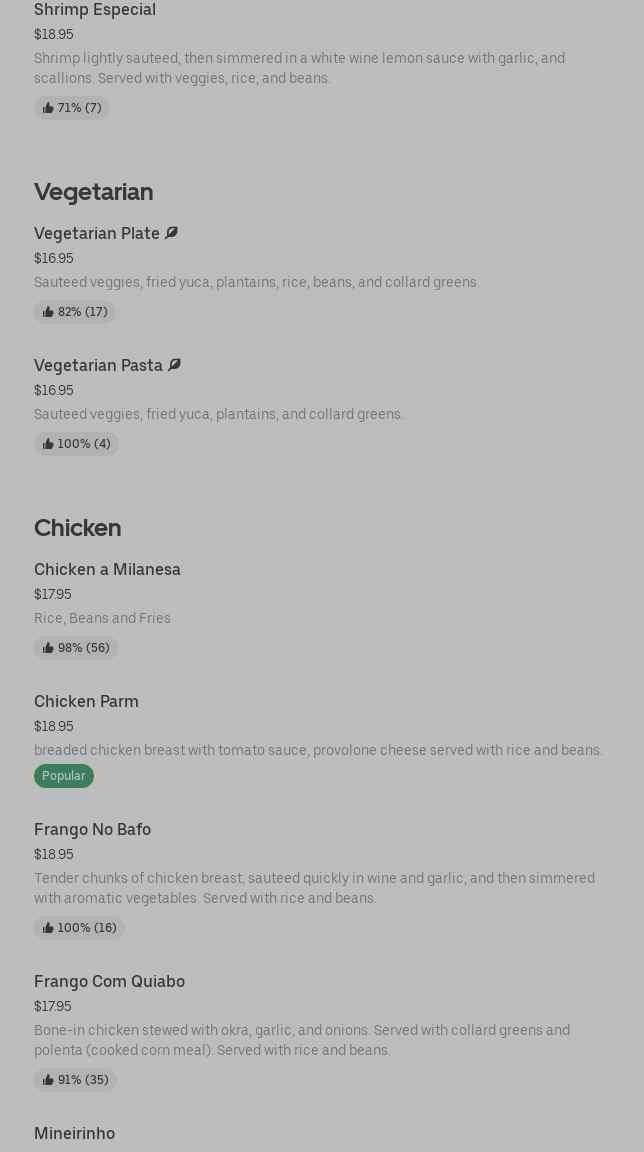Image resolution: width=644 pixels, height=1152 pixels.
Task: Click thumbs-up icon on Vegetarian Plate 82% rating
Action: [48, 312]
